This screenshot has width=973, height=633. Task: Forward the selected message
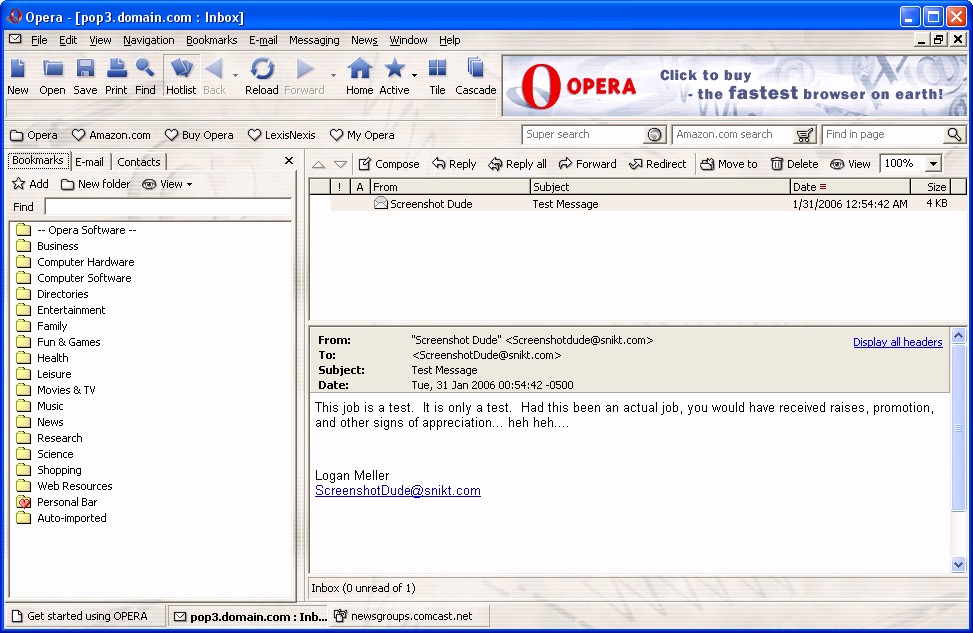[x=588, y=164]
